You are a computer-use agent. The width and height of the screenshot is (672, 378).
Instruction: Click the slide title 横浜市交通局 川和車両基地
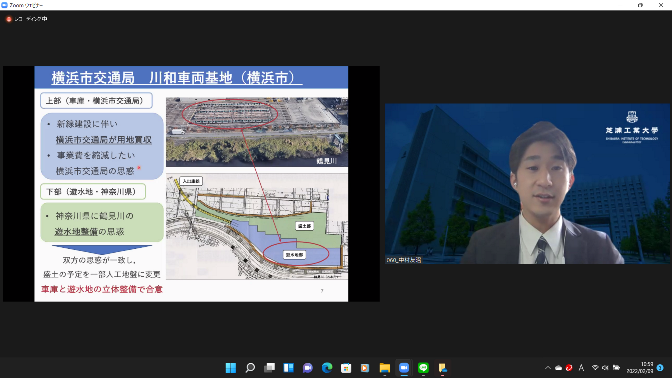pos(177,78)
